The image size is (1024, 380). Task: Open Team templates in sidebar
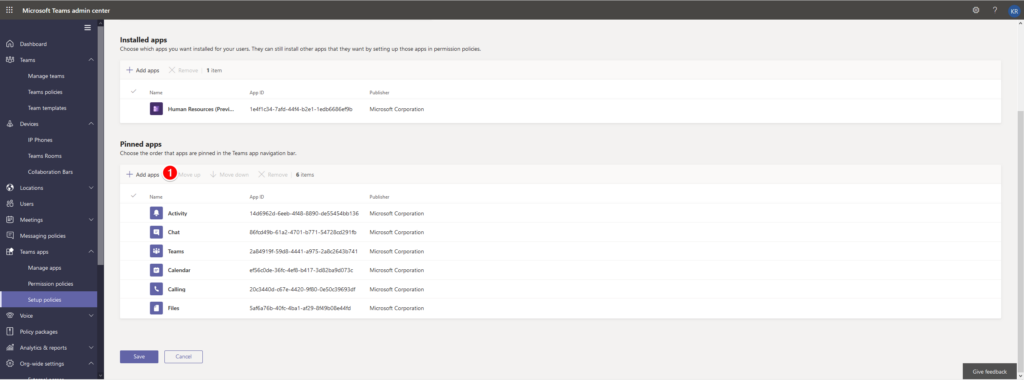[47, 108]
